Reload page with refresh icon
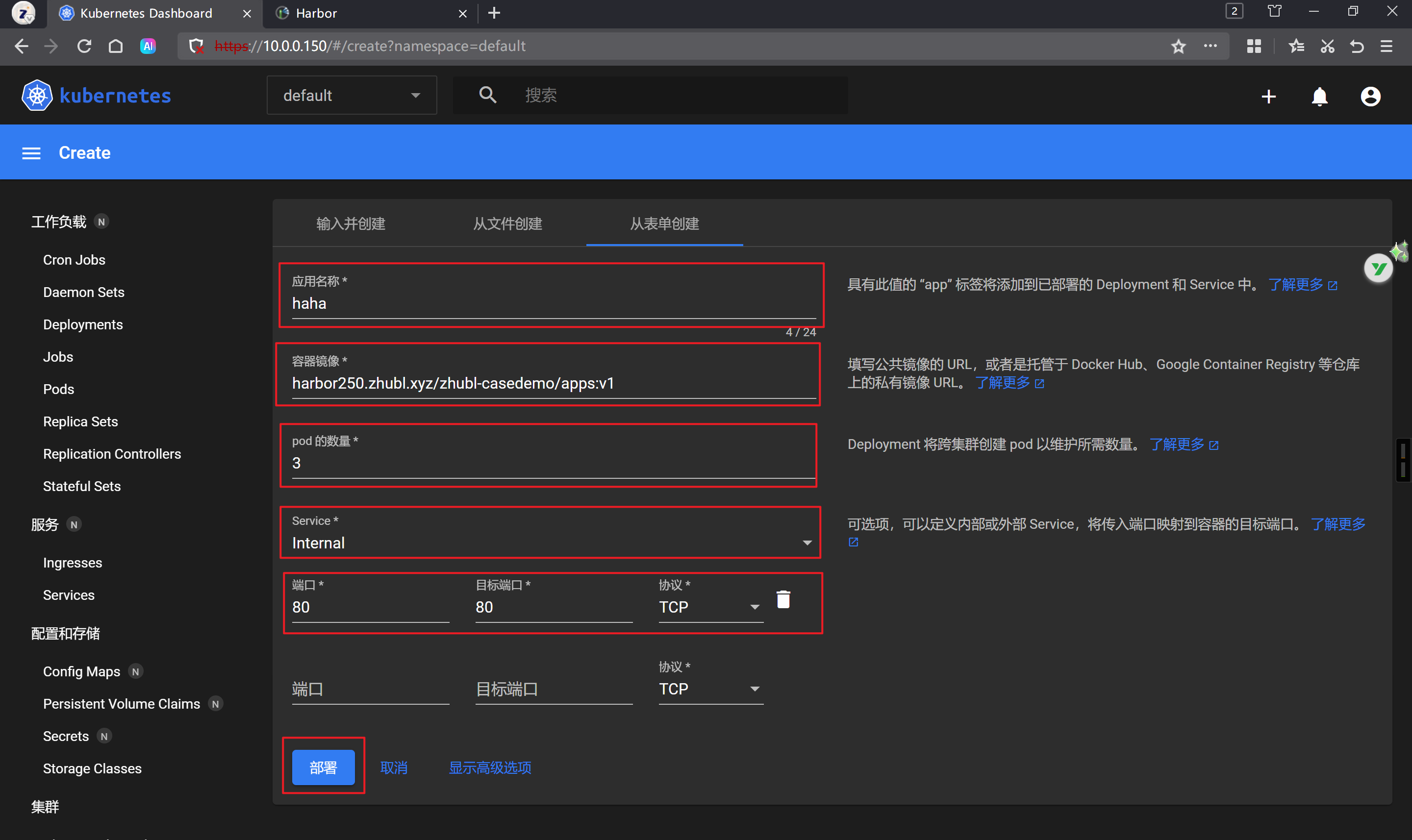 click(x=84, y=46)
